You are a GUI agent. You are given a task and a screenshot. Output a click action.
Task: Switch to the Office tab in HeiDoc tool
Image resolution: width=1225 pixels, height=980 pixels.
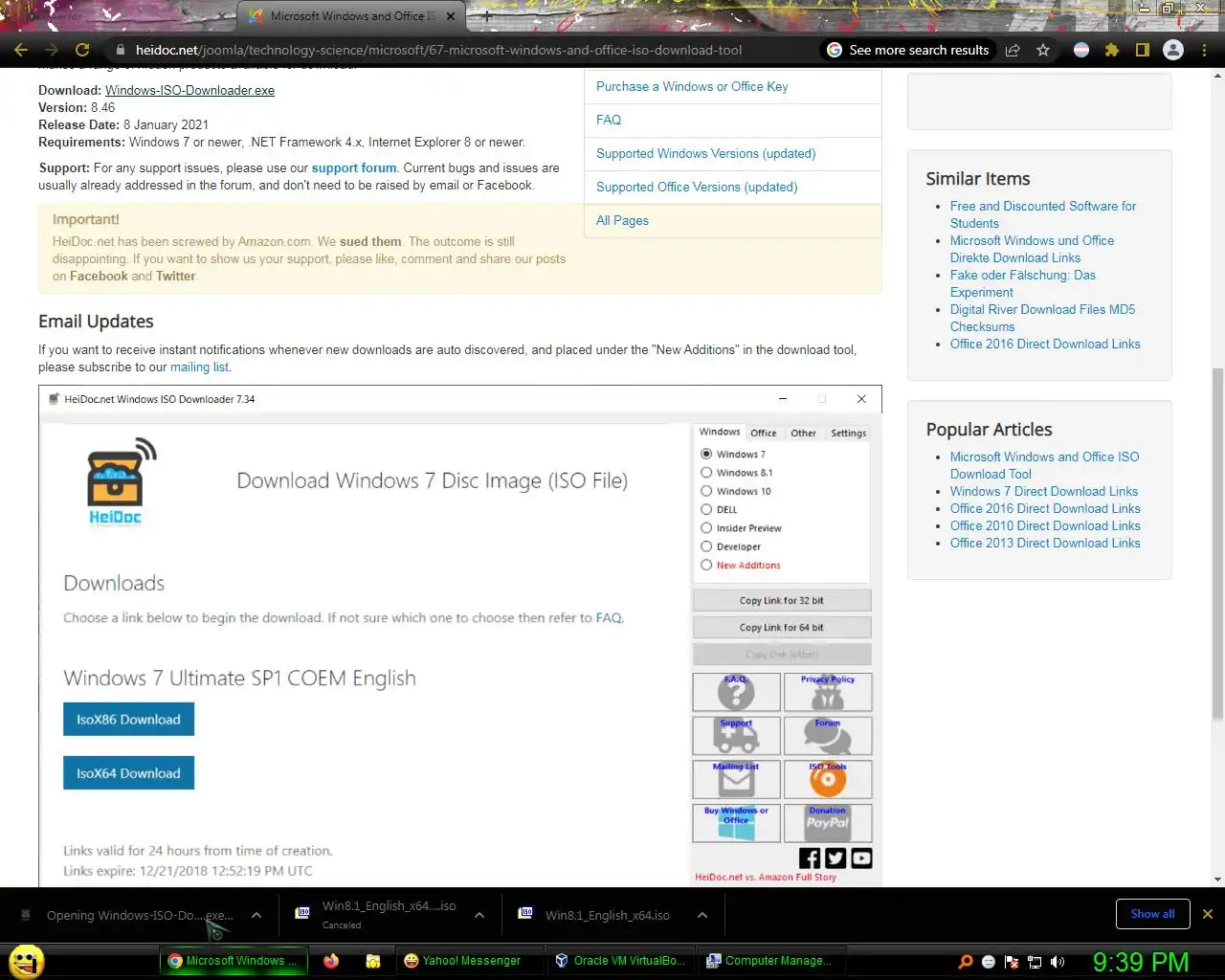point(764,433)
